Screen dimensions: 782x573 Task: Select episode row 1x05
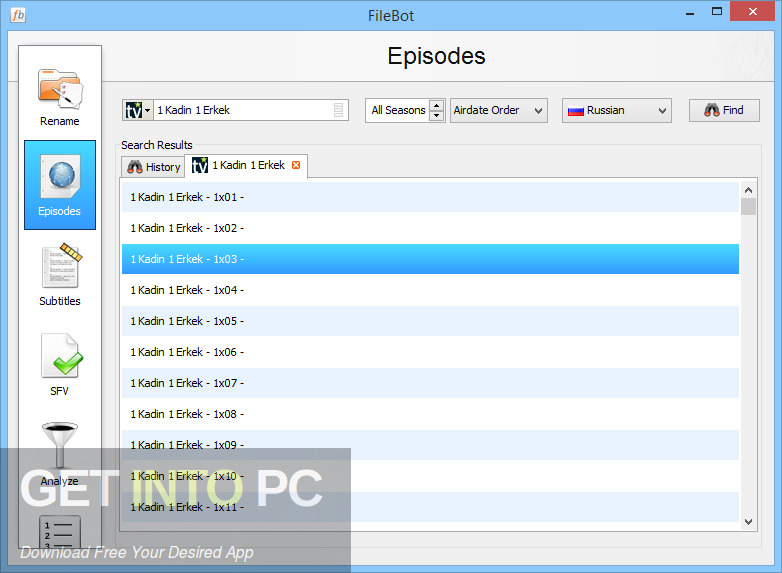(x=430, y=321)
